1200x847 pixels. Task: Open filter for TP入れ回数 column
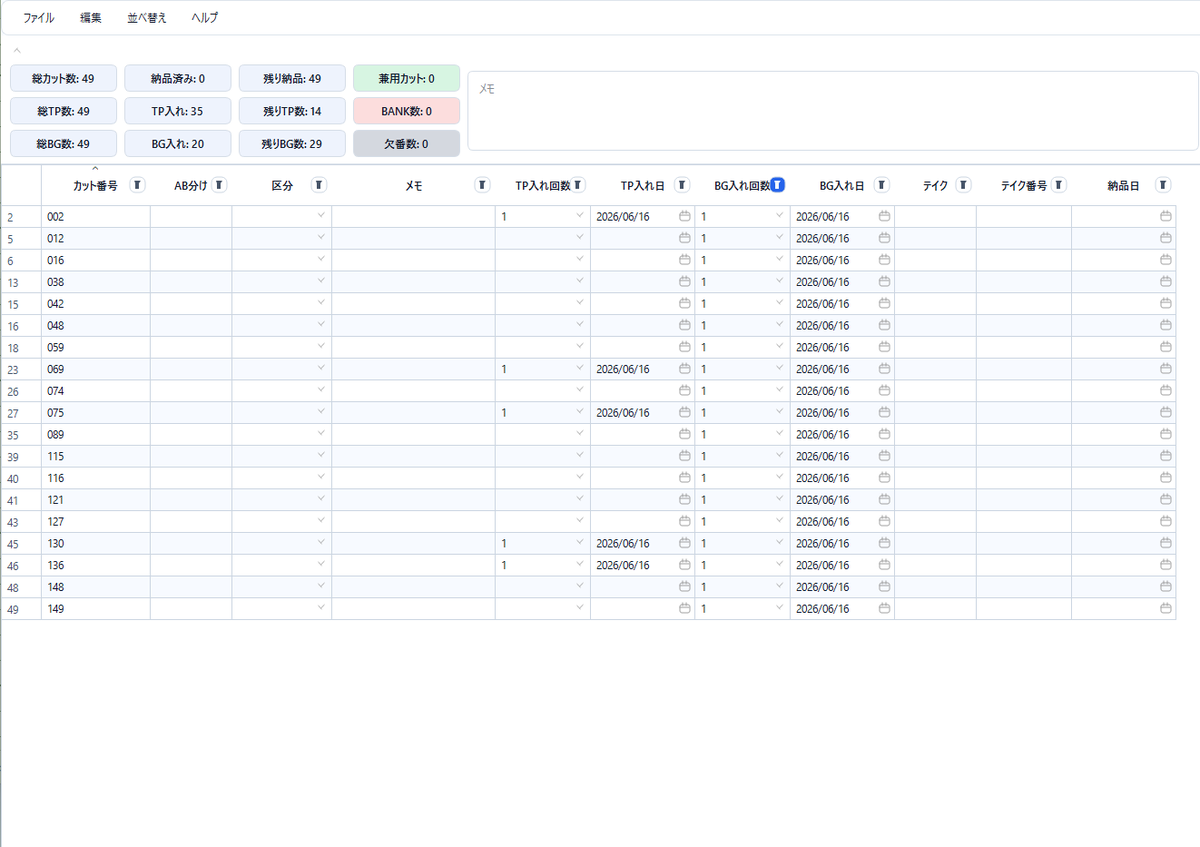pyautogui.click(x=578, y=185)
